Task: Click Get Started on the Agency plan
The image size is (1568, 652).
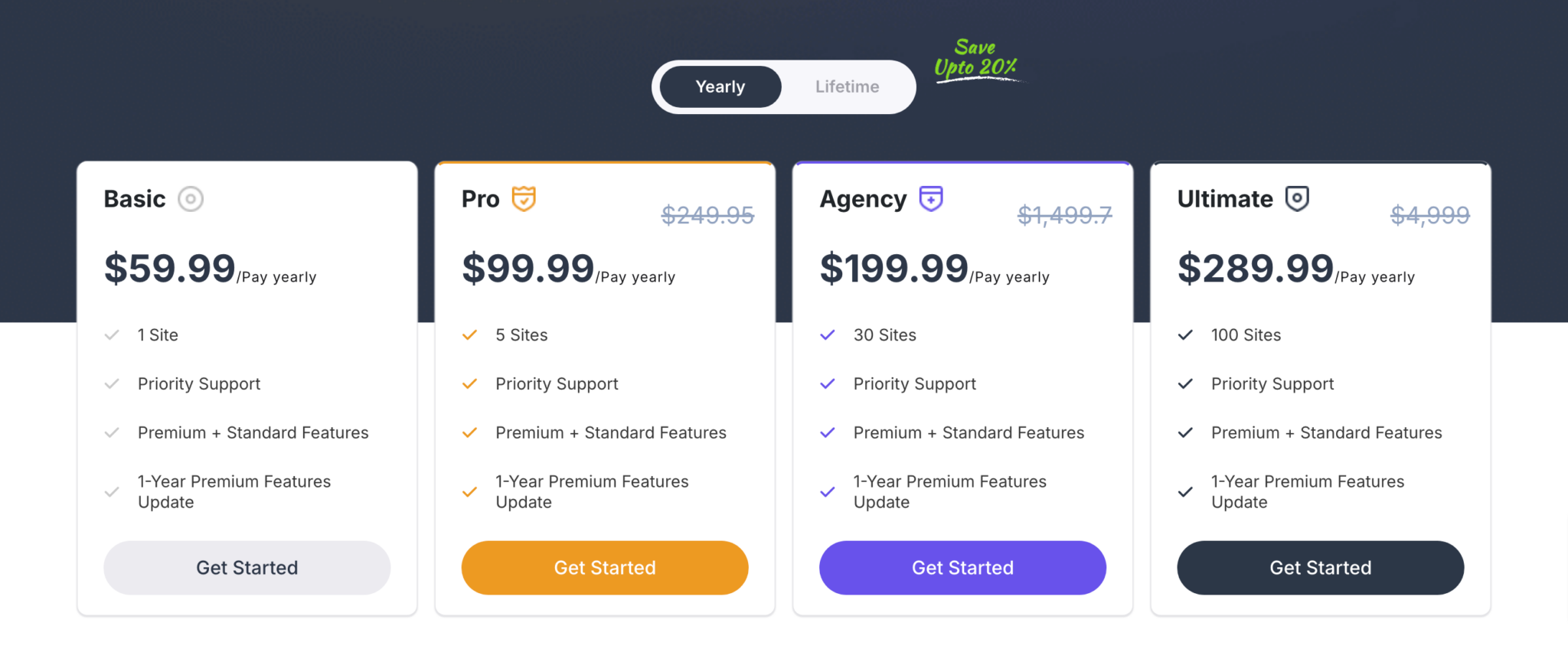Action: click(x=962, y=567)
